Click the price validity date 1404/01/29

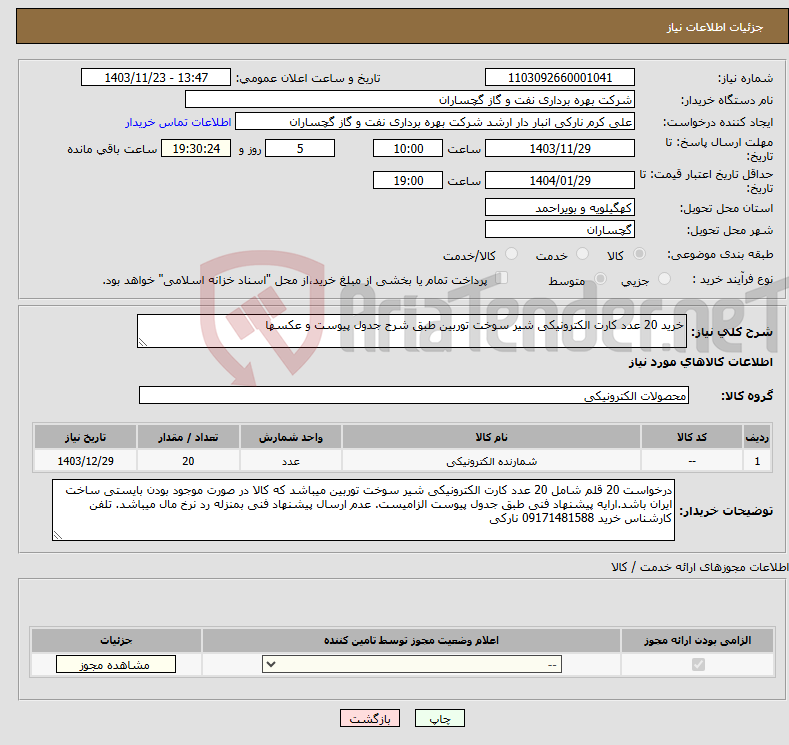560,180
